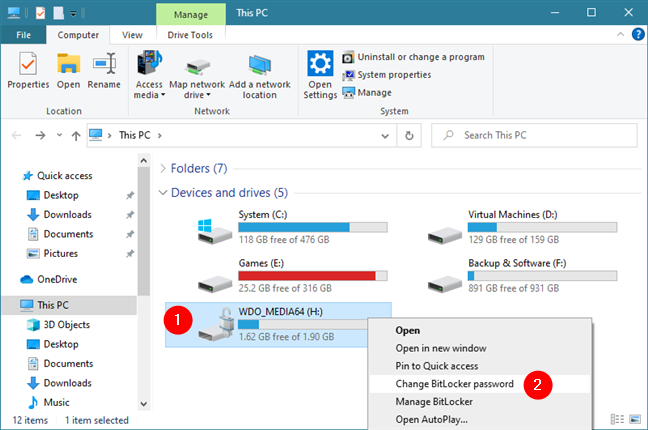Click the Virtual Machines (D:) usage bar
Viewport: 648px width, 430px height.
pos(543,227)
